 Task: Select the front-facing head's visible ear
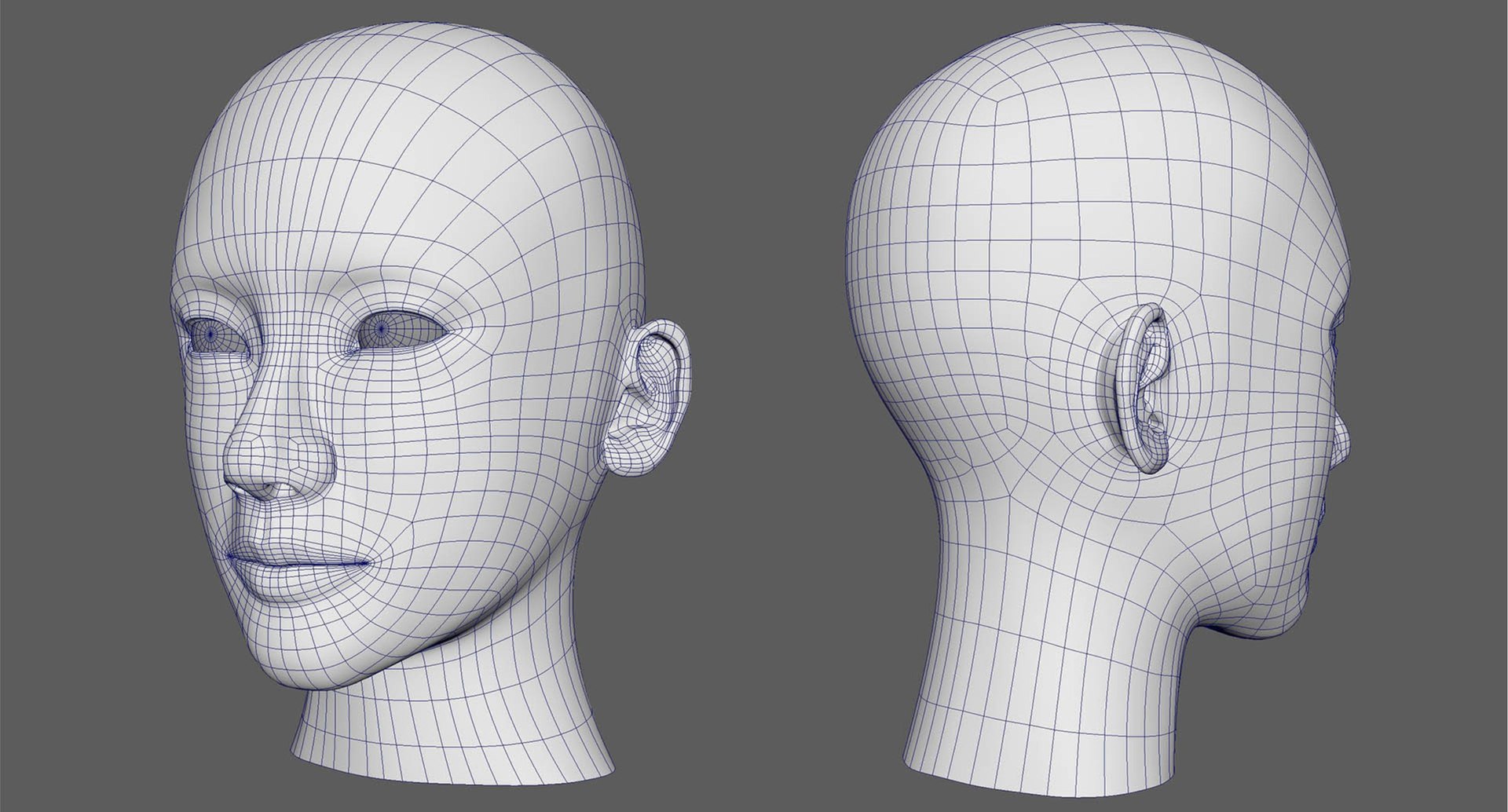tap(646, 397)
